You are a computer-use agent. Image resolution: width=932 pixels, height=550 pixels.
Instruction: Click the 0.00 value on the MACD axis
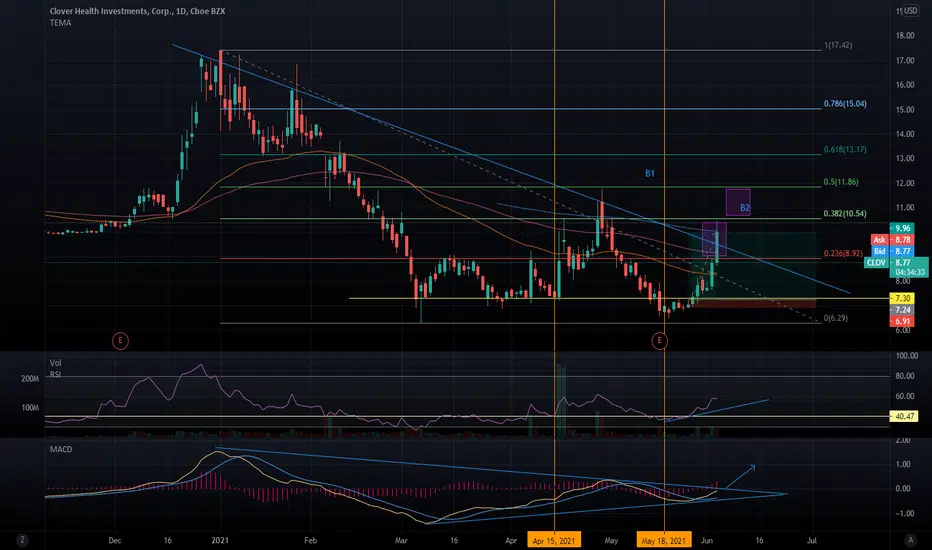(903, 488)
